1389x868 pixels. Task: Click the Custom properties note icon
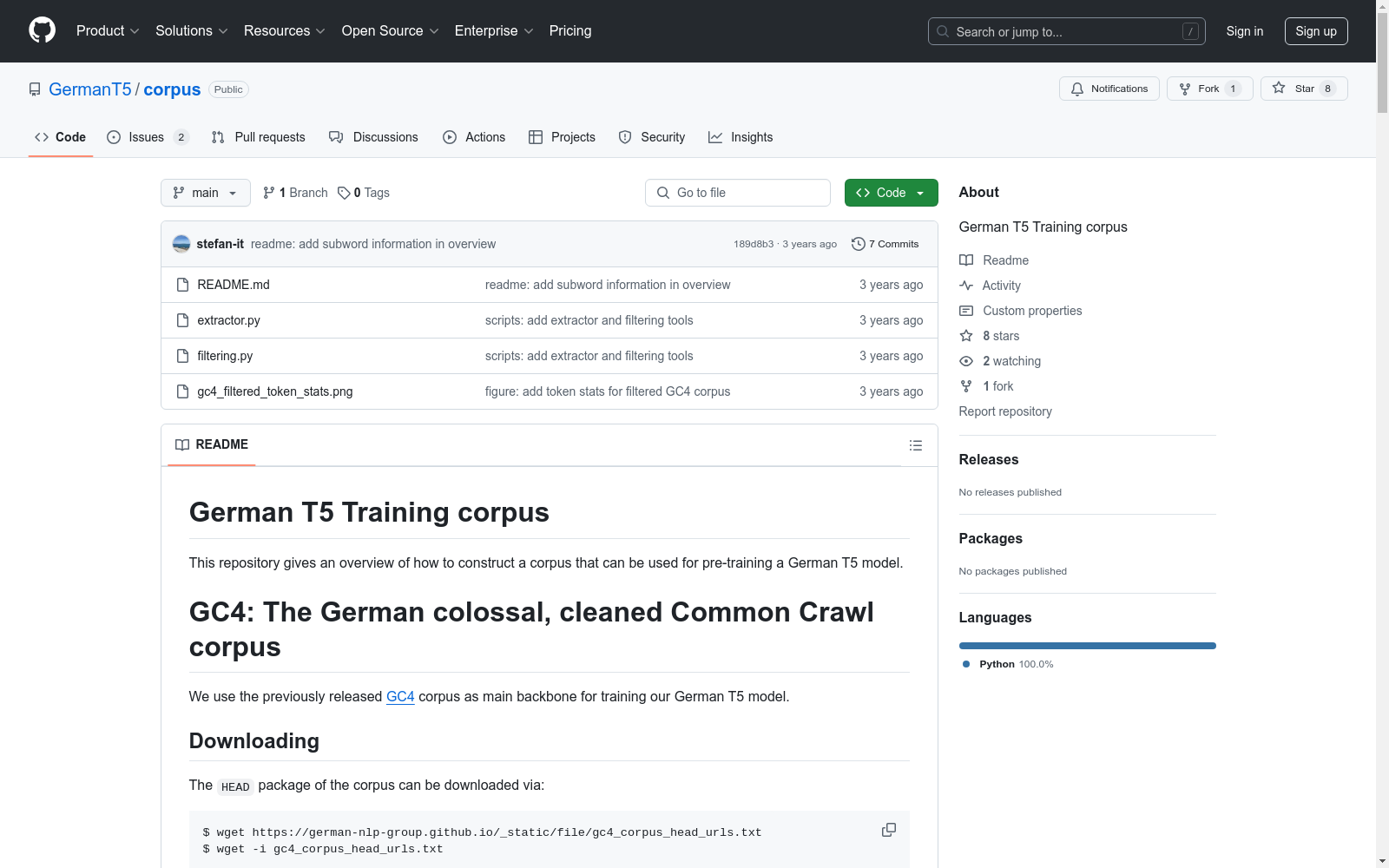coord(966,311)
